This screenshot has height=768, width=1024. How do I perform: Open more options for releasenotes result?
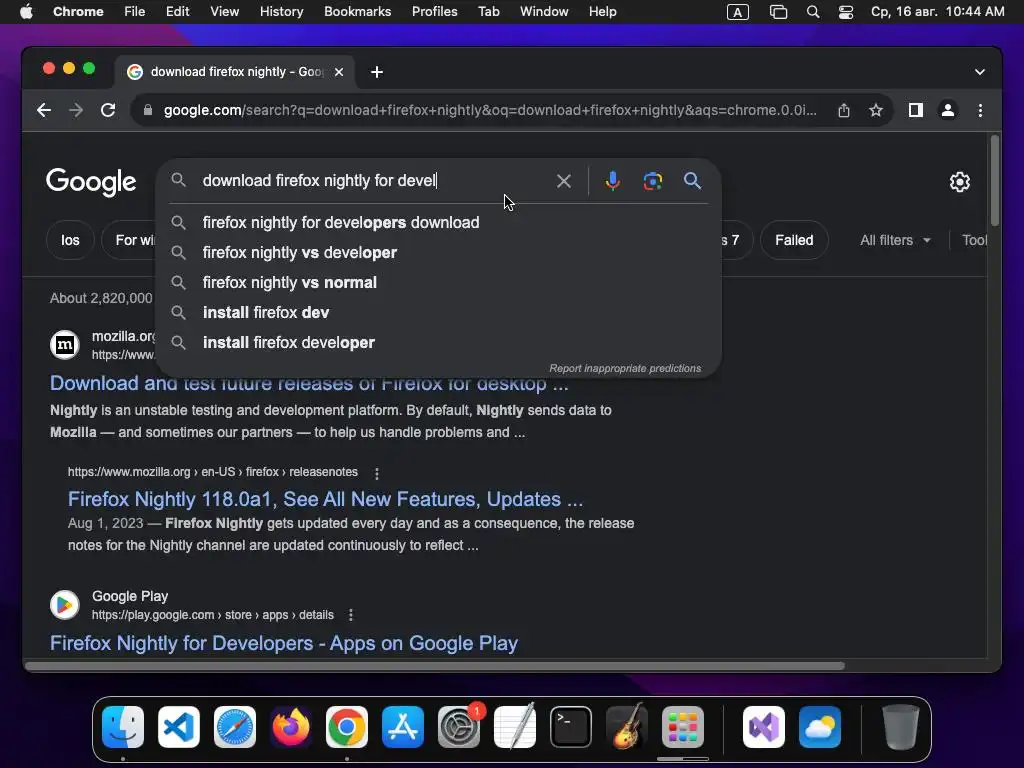click(x=377, y=473)
